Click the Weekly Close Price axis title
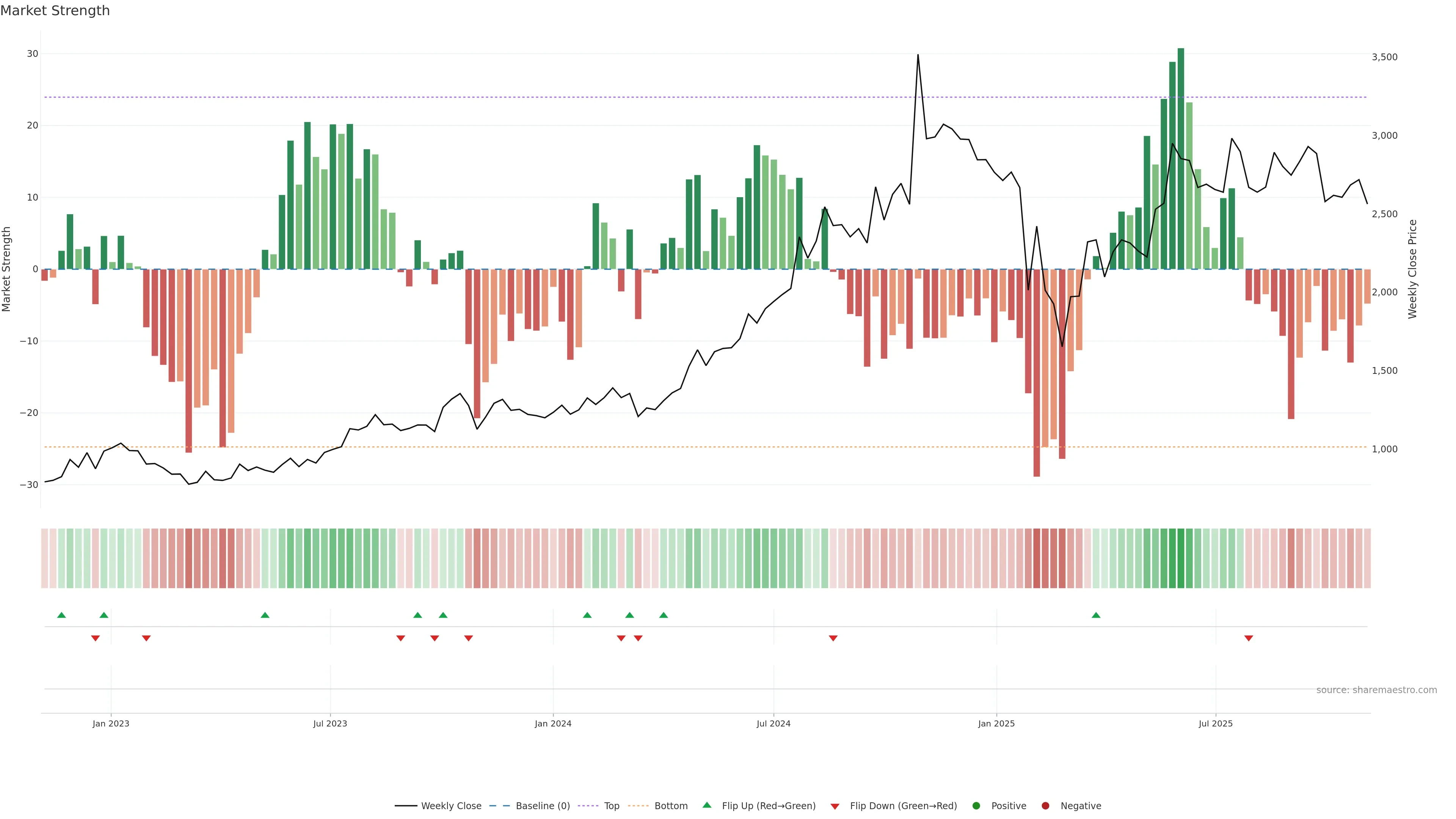1456x819 pixels. click(1412, 269)
